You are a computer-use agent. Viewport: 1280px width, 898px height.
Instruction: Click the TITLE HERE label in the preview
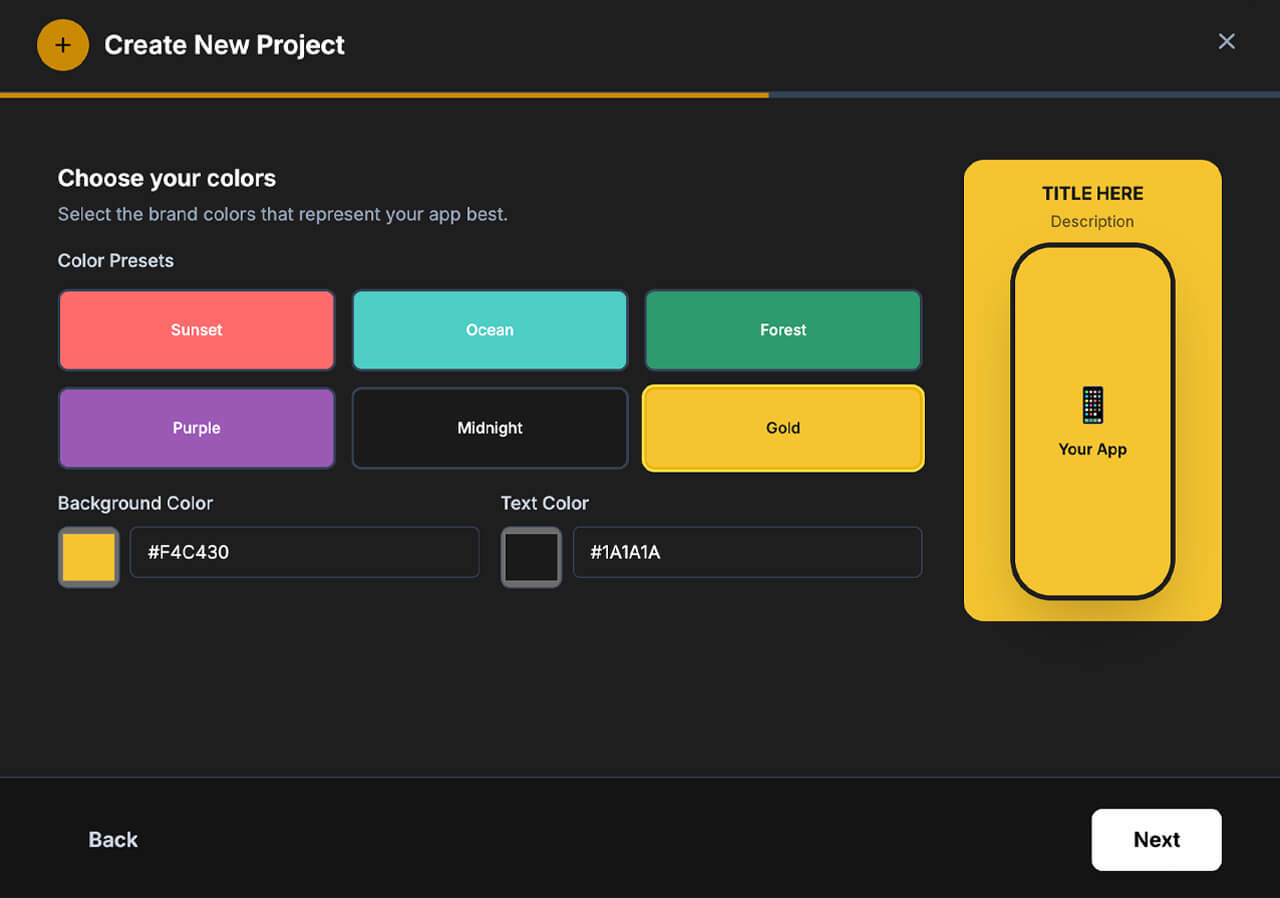[x=1092, y=193]
